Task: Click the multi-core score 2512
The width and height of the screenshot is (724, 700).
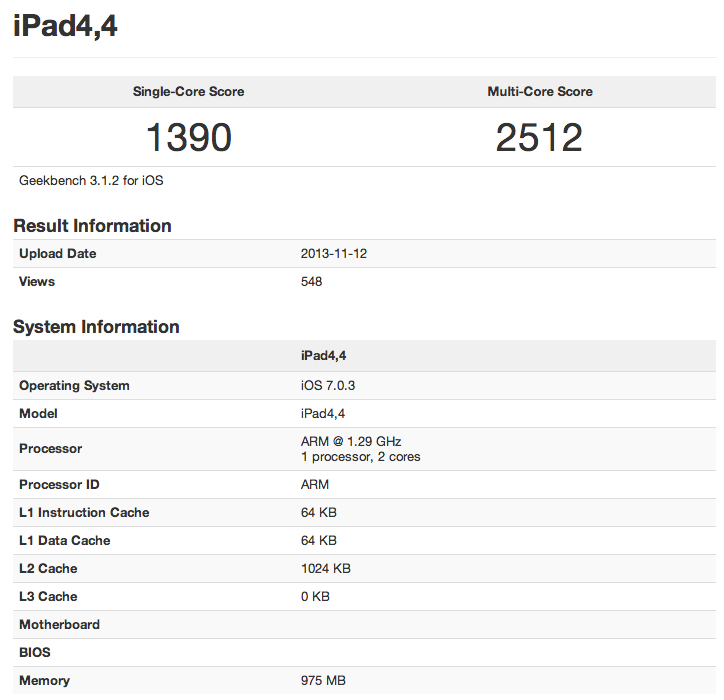Action: pyautogui.click(x=539, y=137)
